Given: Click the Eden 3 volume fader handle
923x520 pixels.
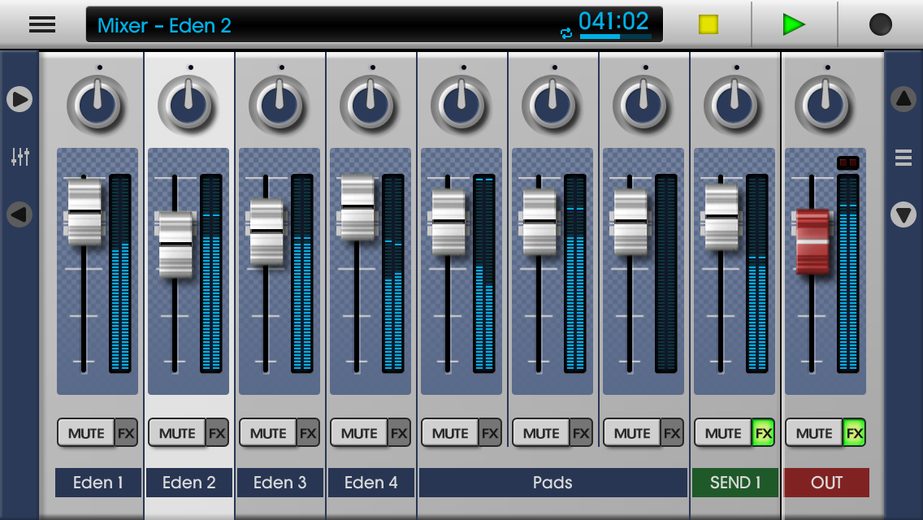Looking at the screenshot, I should 266,231.
